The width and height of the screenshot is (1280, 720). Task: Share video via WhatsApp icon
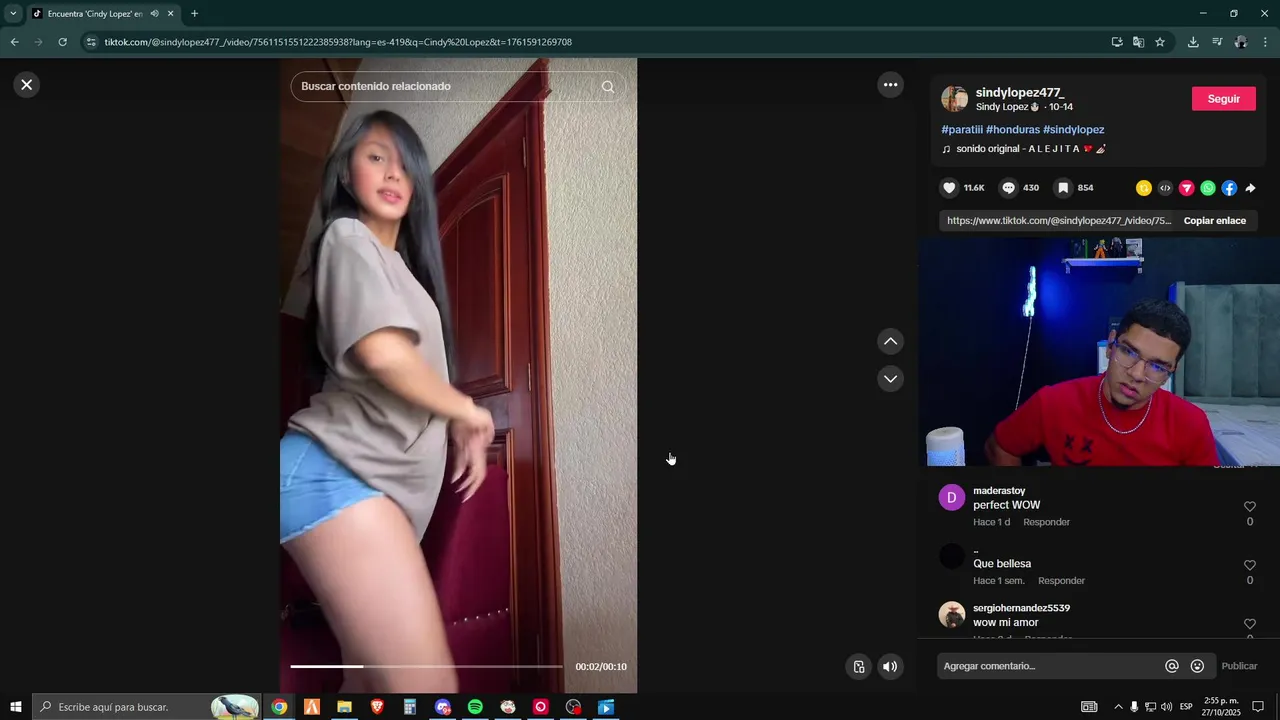tap(1208, 188)
